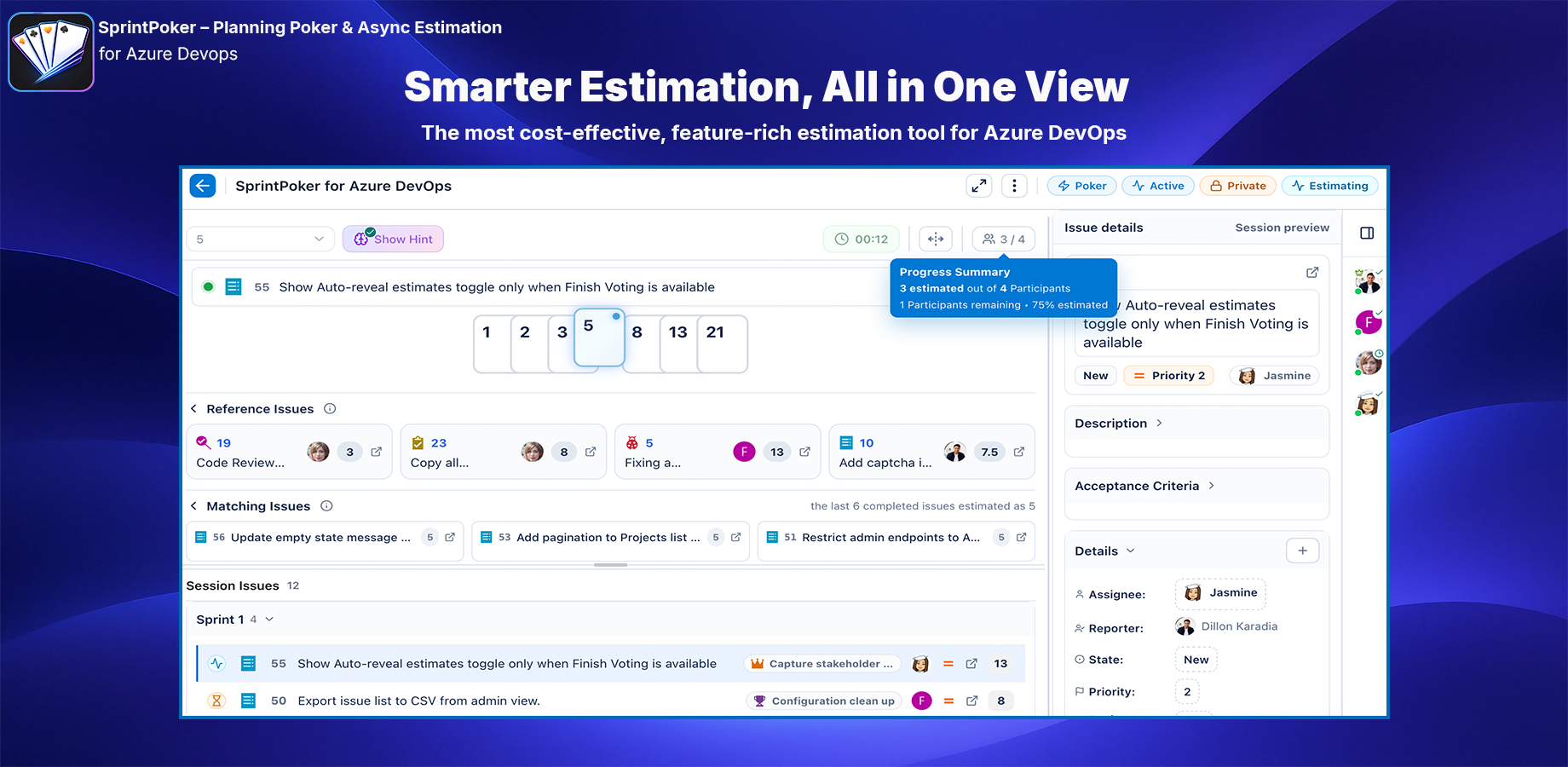This screenshot has width=1568, height=767.
Task: Click the Show Hint button
Action: 393,239
